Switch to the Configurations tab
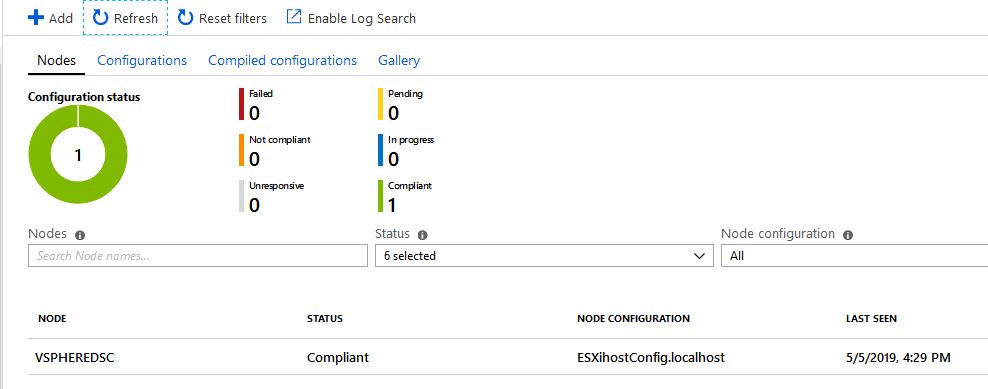Image resolution: width=988 pixels, height=389 pixels. pyautogui.click(x=142, y=61)
